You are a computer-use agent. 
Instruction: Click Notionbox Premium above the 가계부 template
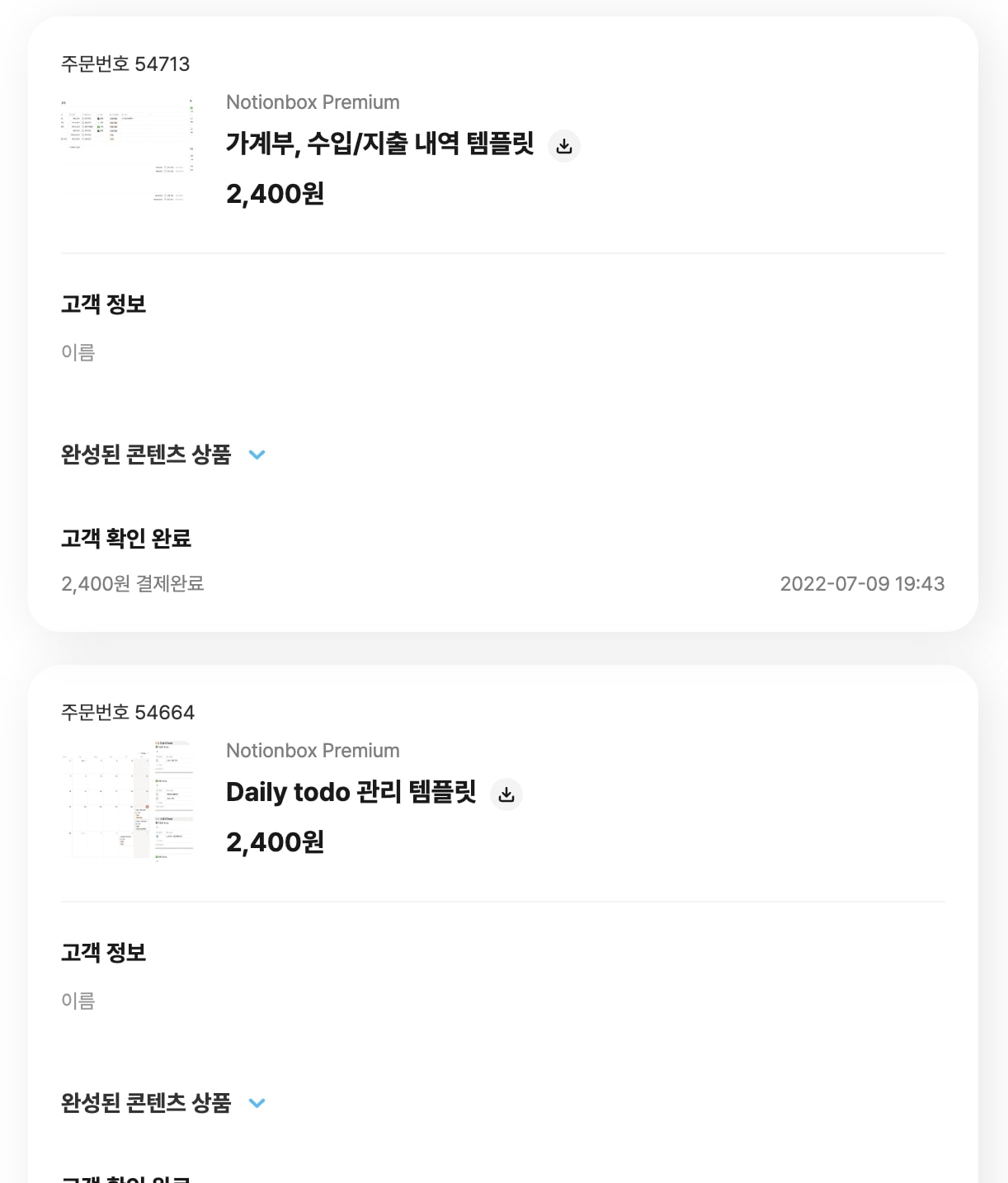313,102
